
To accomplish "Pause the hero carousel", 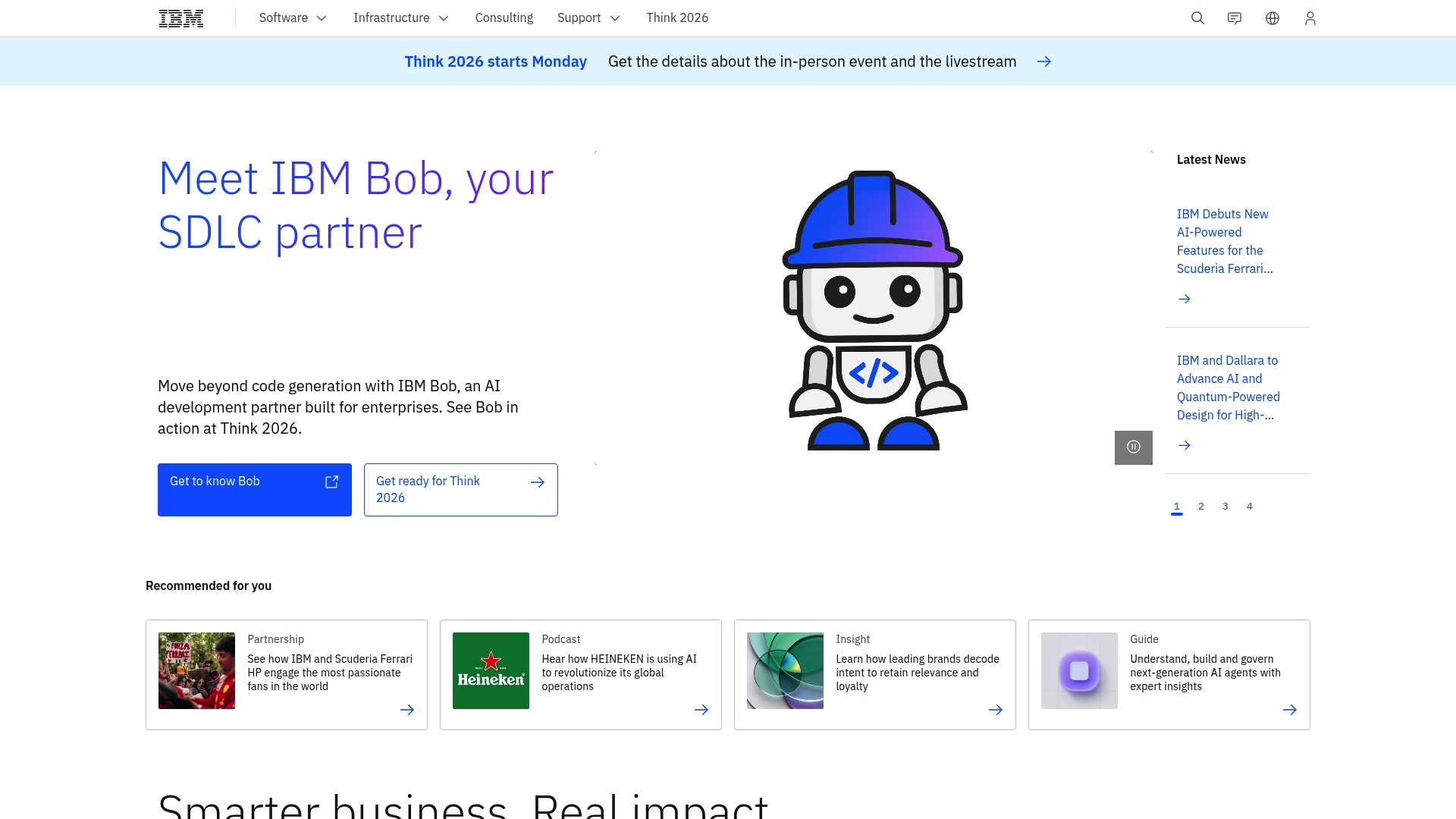I will 1134,447.
